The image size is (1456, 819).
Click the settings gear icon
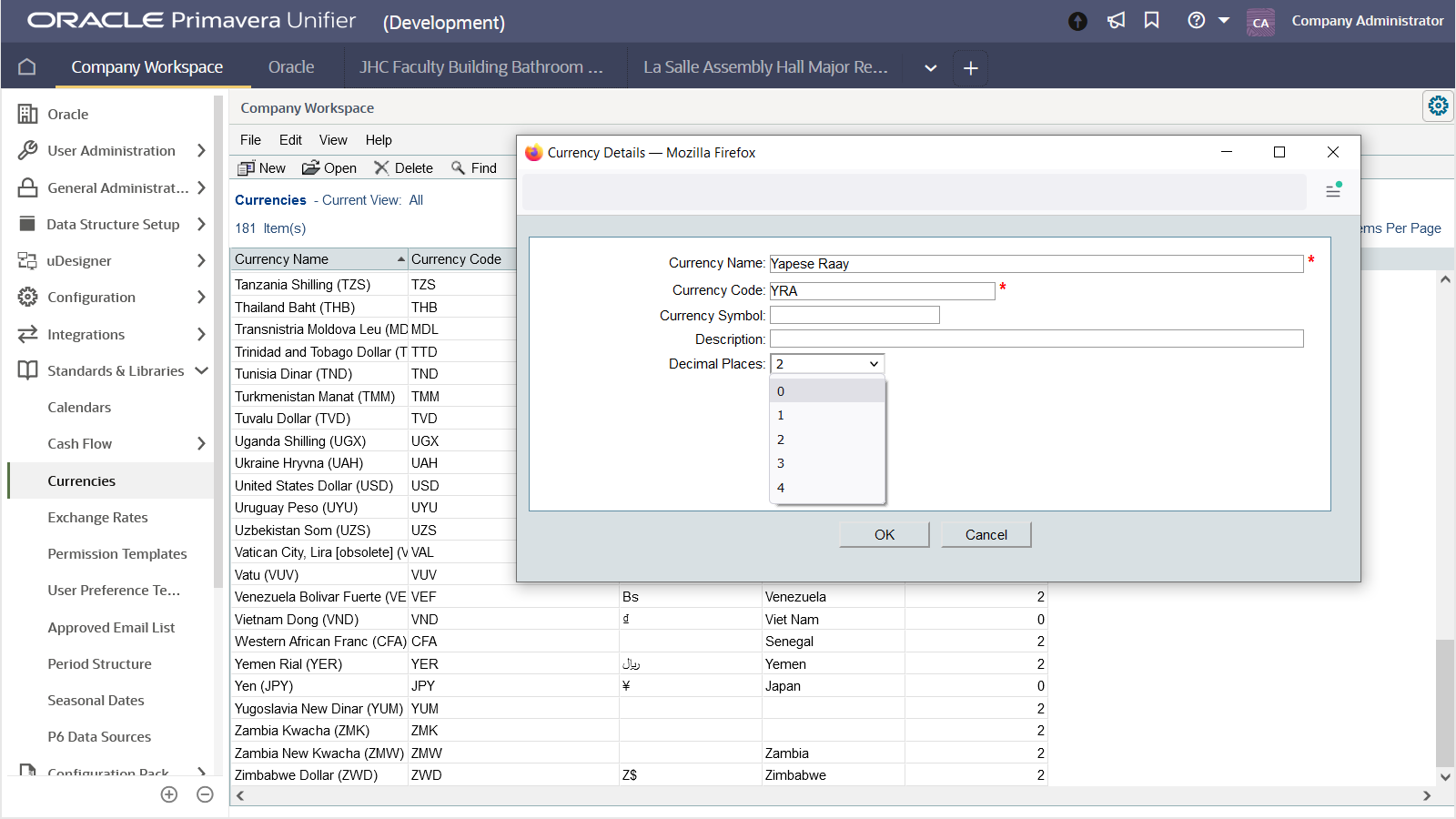coord(1438,106)
